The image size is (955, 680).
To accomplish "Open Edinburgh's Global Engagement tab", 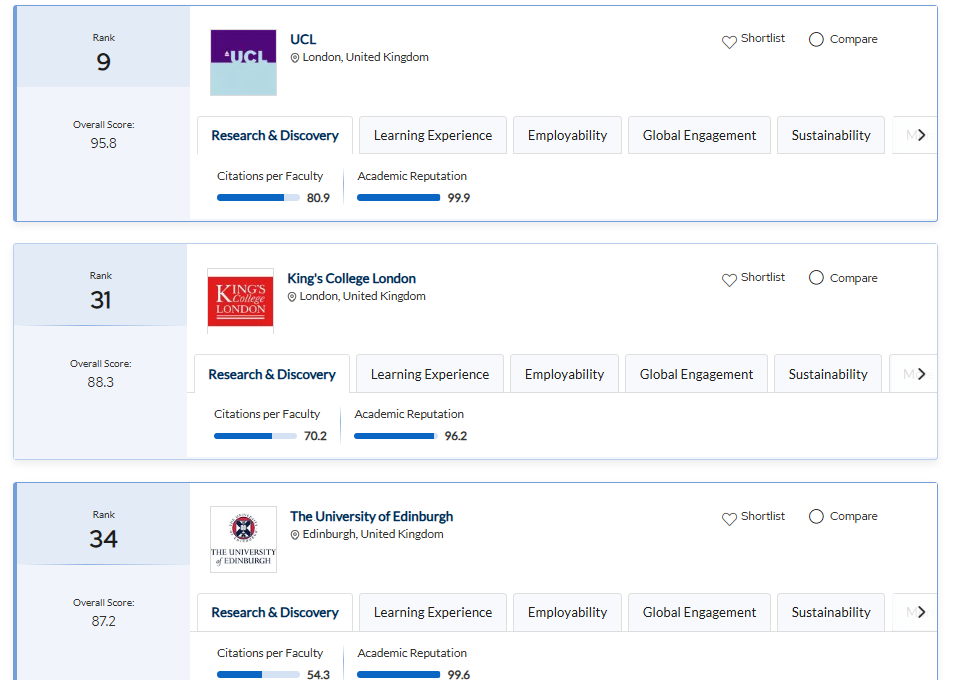I will coord(699,612).
